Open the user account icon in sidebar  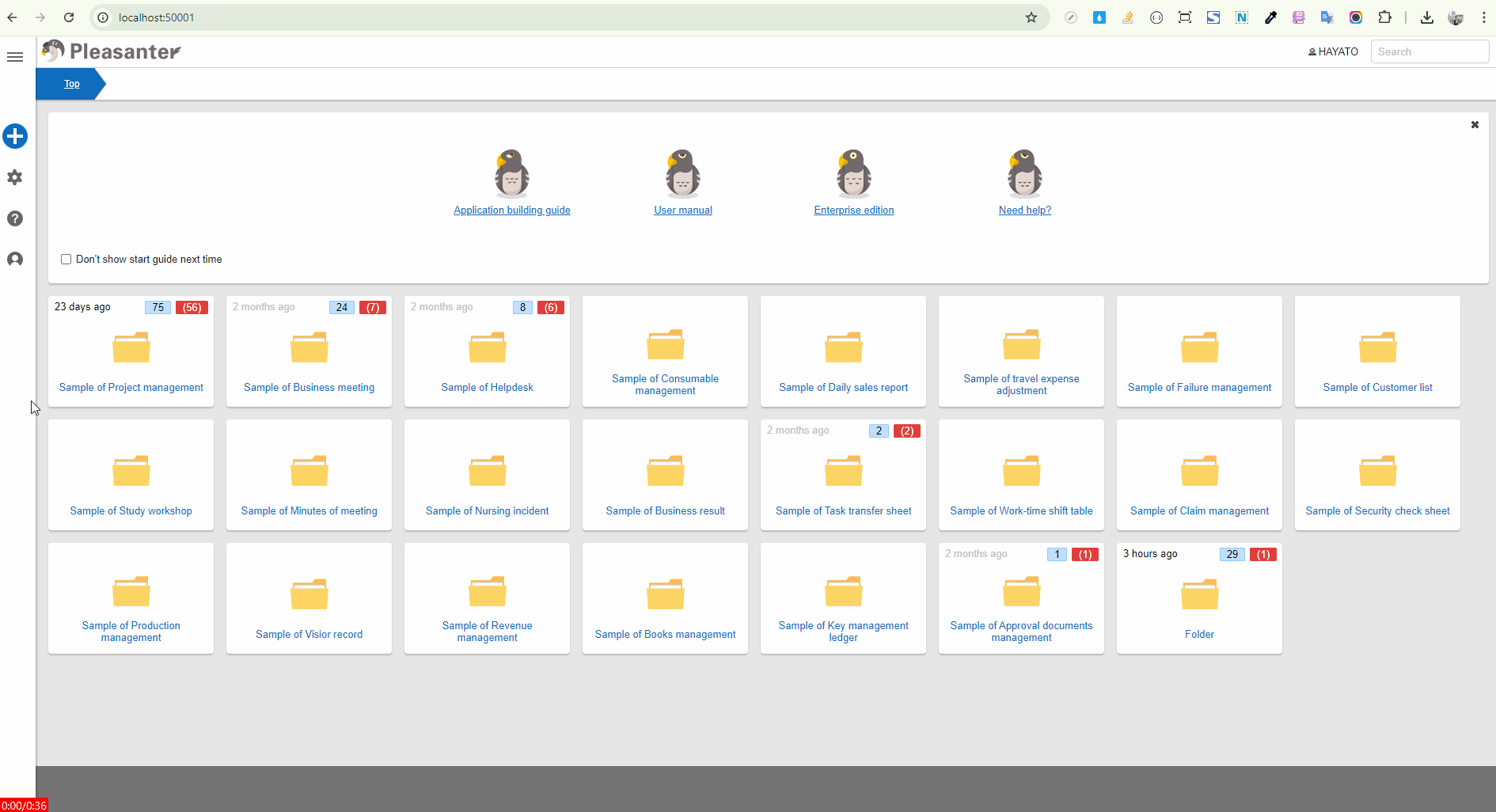coord(15,260)
